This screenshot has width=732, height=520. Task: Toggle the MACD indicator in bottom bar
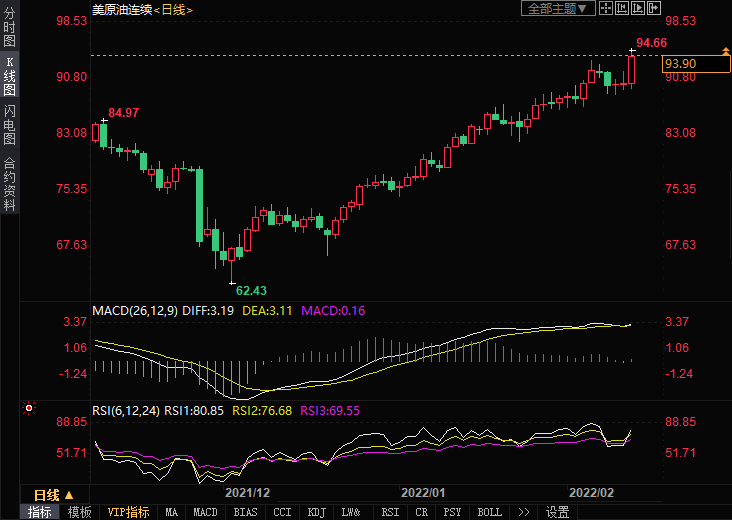coord(205,512)
